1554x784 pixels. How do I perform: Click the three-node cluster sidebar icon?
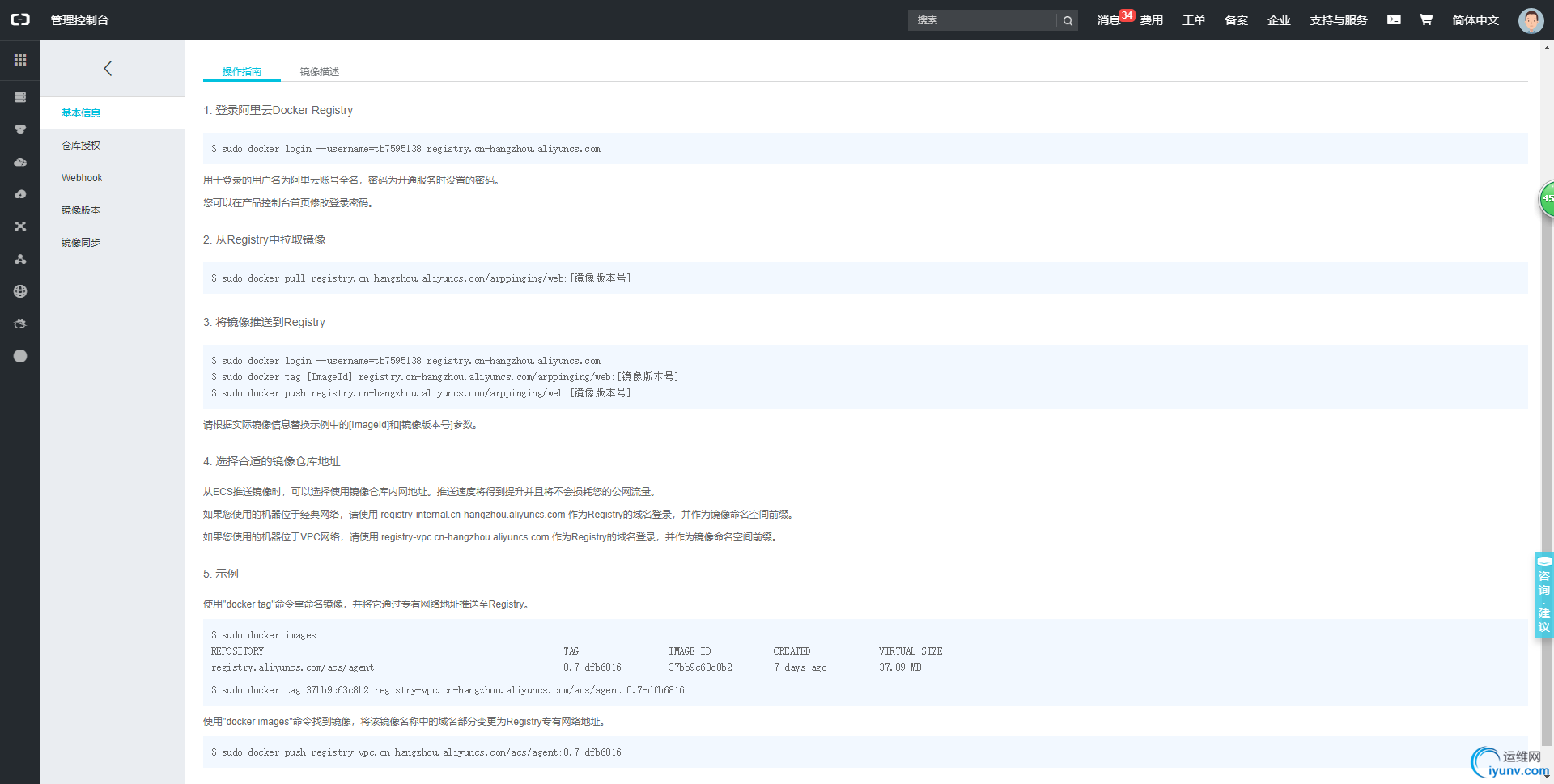20,259
